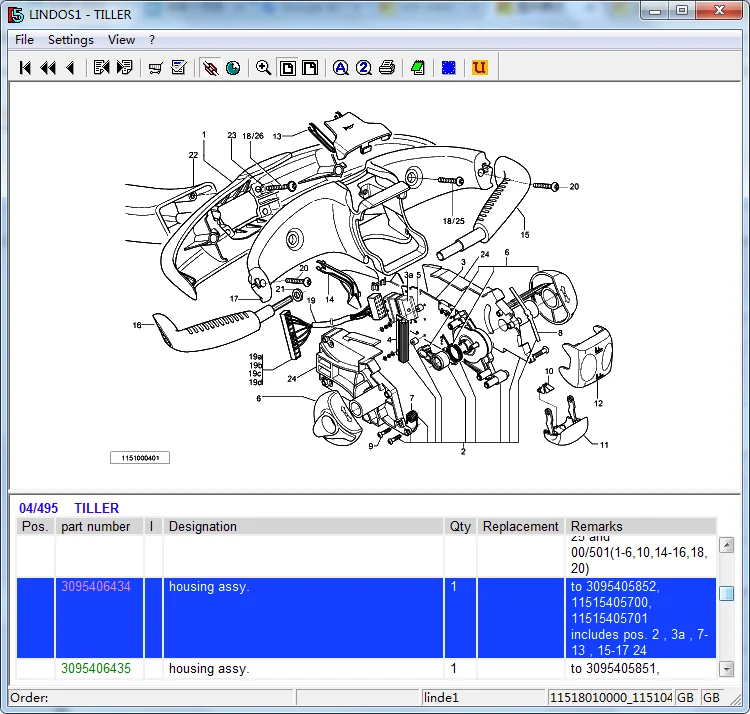Viewport: 750px width, 714px height.
Task: Click the green notebook icon
Action: pos(418,68)
